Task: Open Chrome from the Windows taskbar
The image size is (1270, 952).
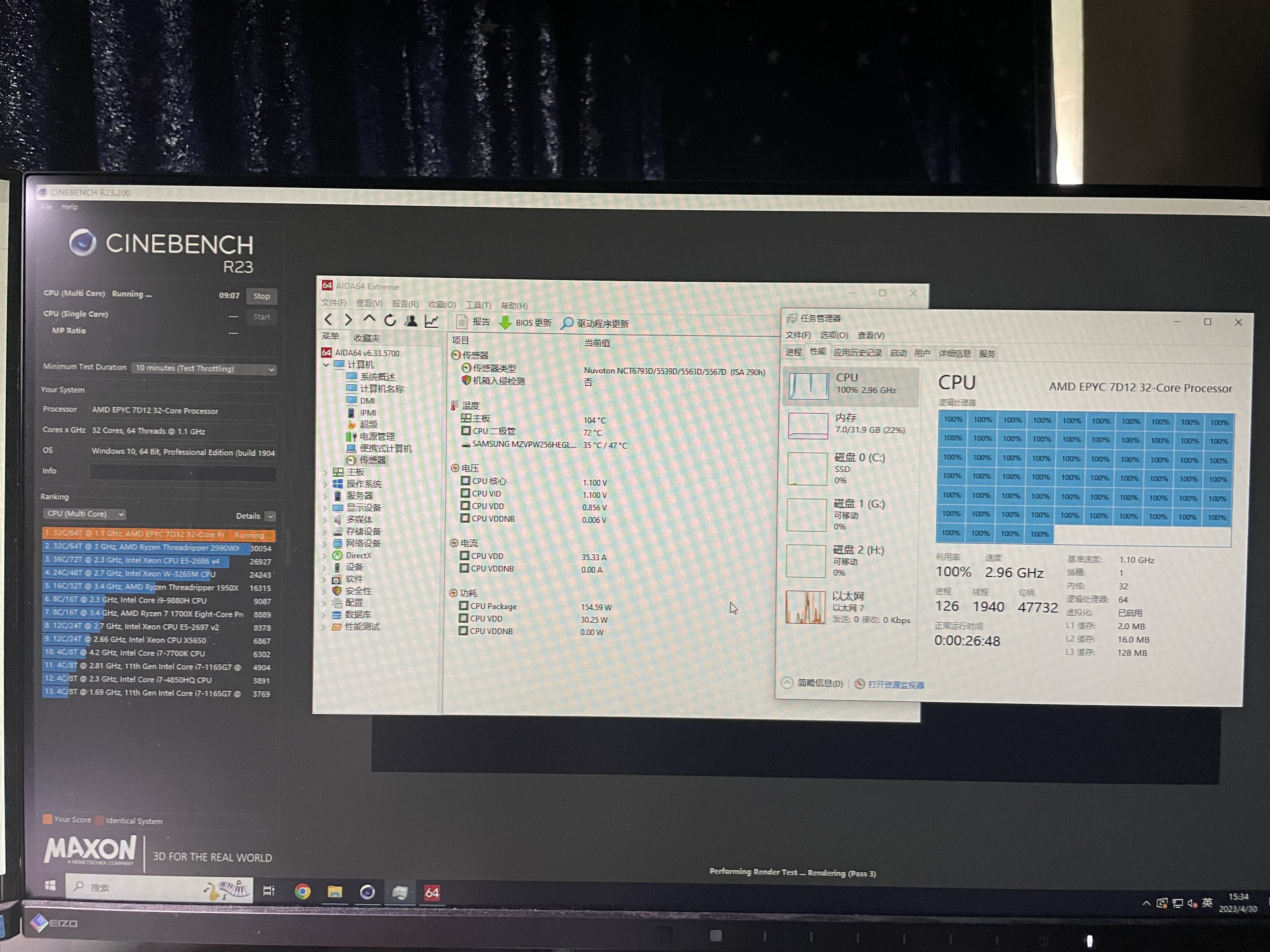Action: [x=303, y=891]
